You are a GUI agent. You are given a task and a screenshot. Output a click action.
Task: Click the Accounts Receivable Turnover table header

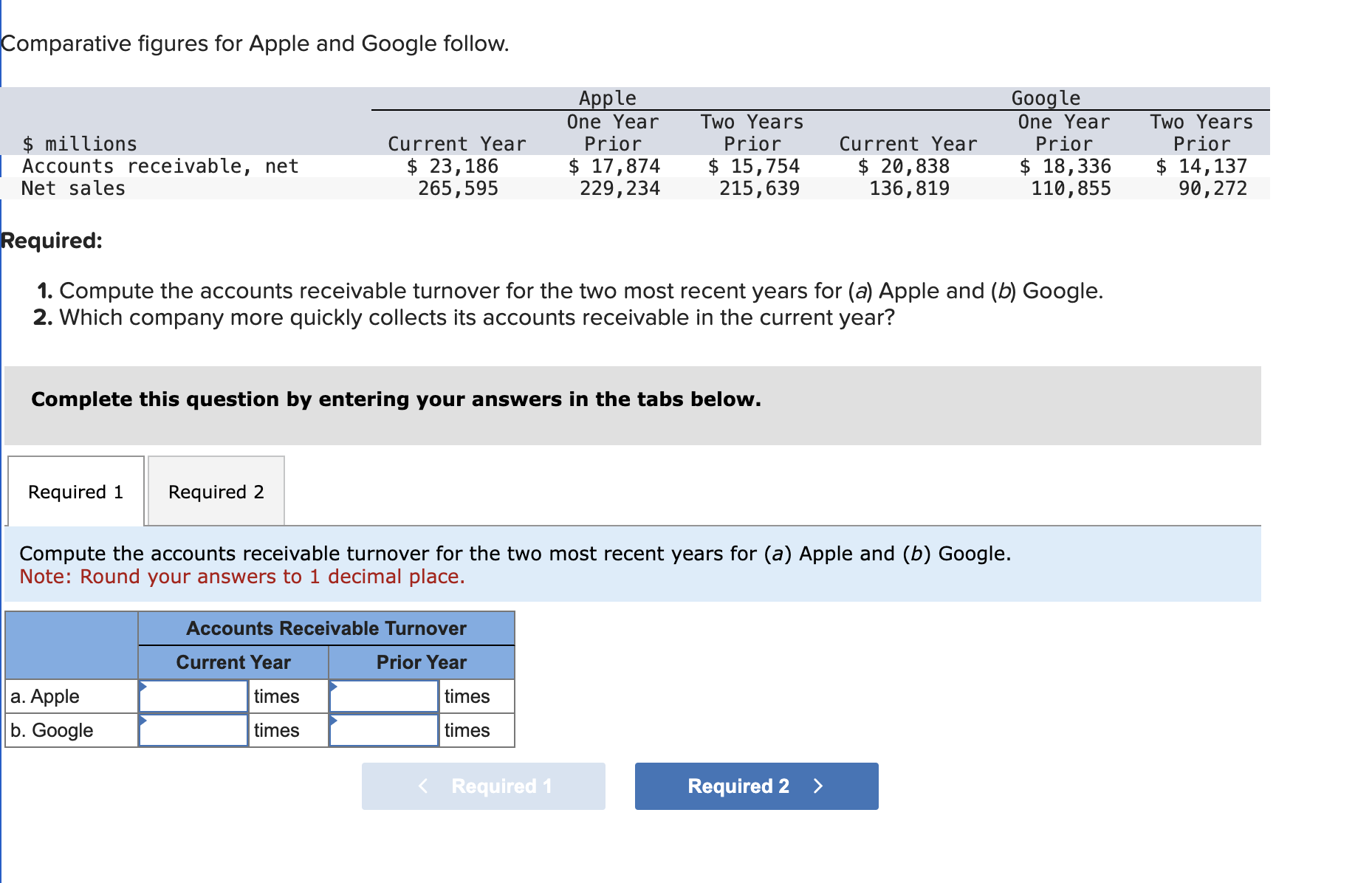(x=326, y=628)
